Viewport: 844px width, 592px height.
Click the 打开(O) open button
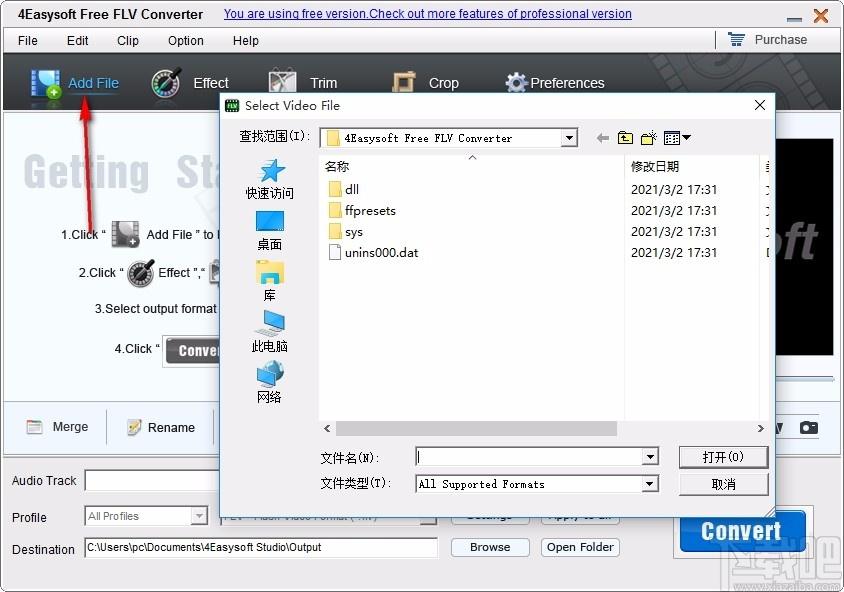(x=723, y=457)
